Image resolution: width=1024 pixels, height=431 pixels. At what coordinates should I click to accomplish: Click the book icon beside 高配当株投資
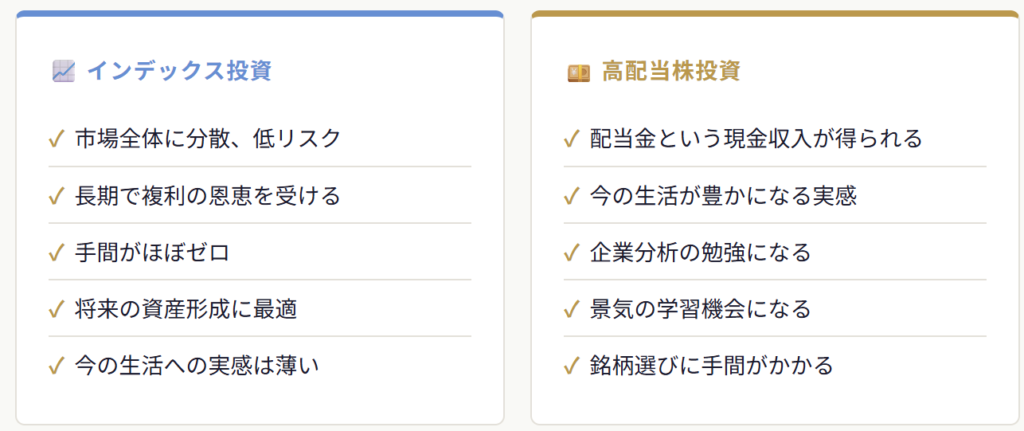(x=578, y=72)
